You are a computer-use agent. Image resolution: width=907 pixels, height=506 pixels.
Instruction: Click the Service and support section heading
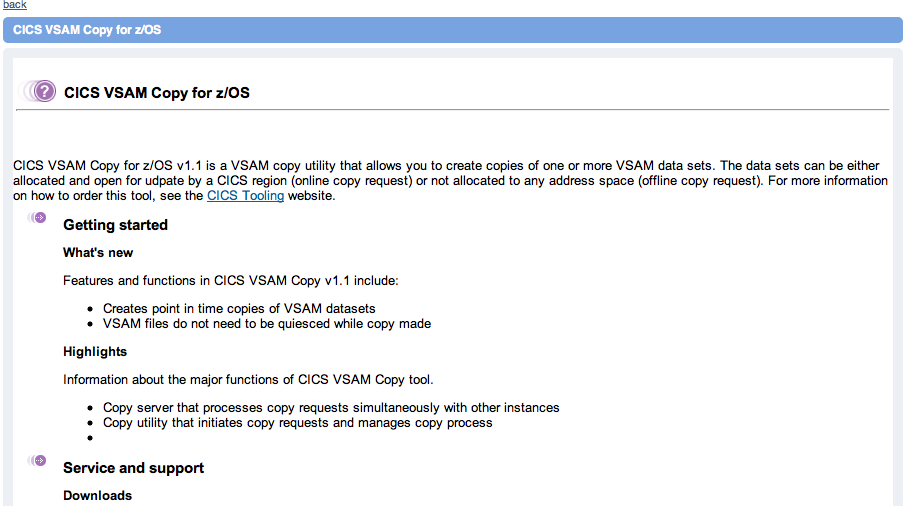pyautogui.click(x=134, y=468)
